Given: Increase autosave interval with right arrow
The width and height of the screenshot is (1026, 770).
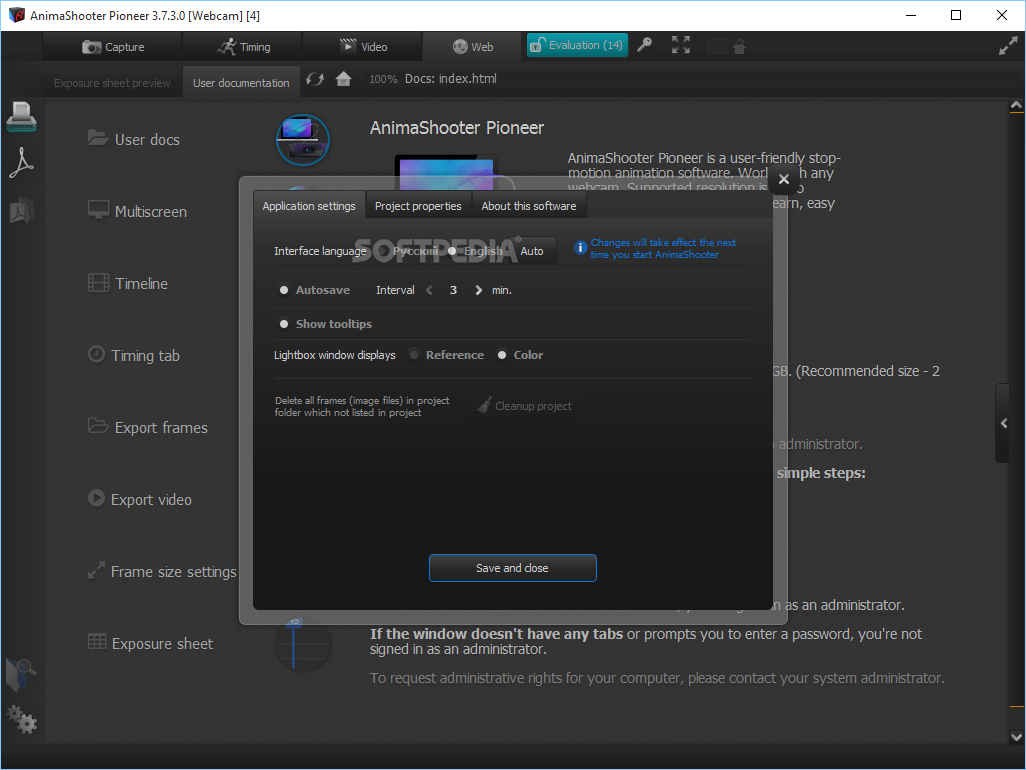Looking at the screenshot, I should (478, 290).
